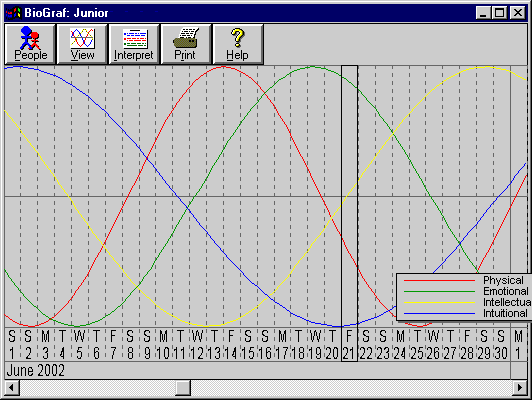Click the left scrollbar arrow
Viewport: 532px width, 400px height.
pyautogui.click(x=12, y=387)
